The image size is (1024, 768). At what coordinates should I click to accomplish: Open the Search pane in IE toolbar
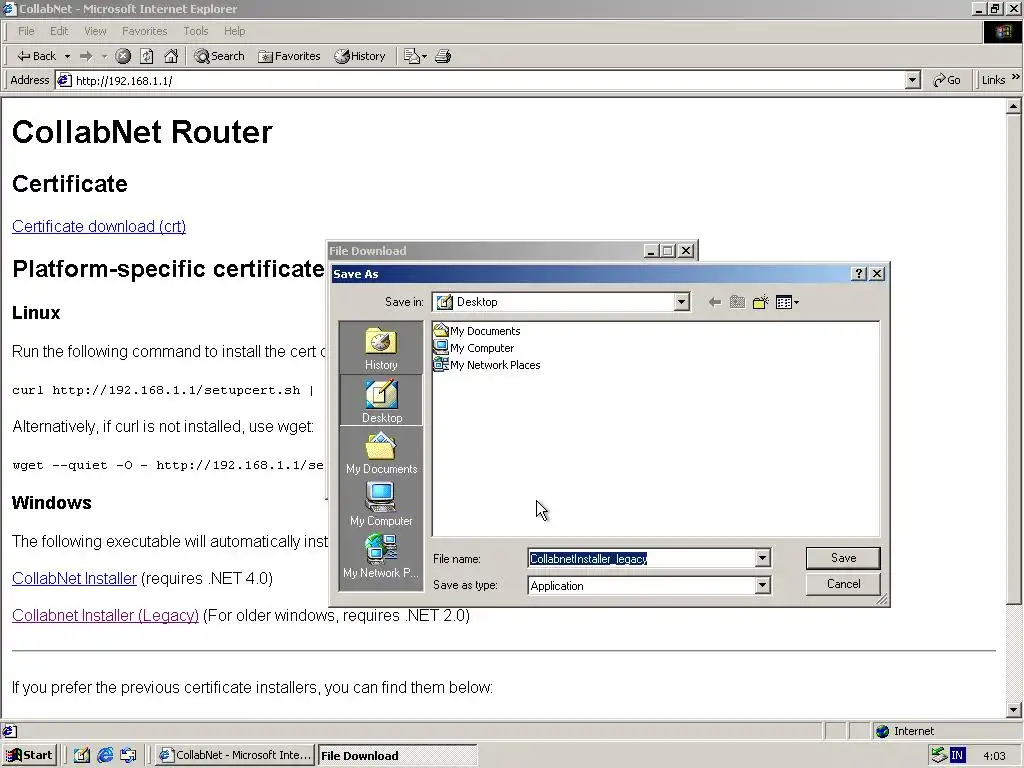219,56
